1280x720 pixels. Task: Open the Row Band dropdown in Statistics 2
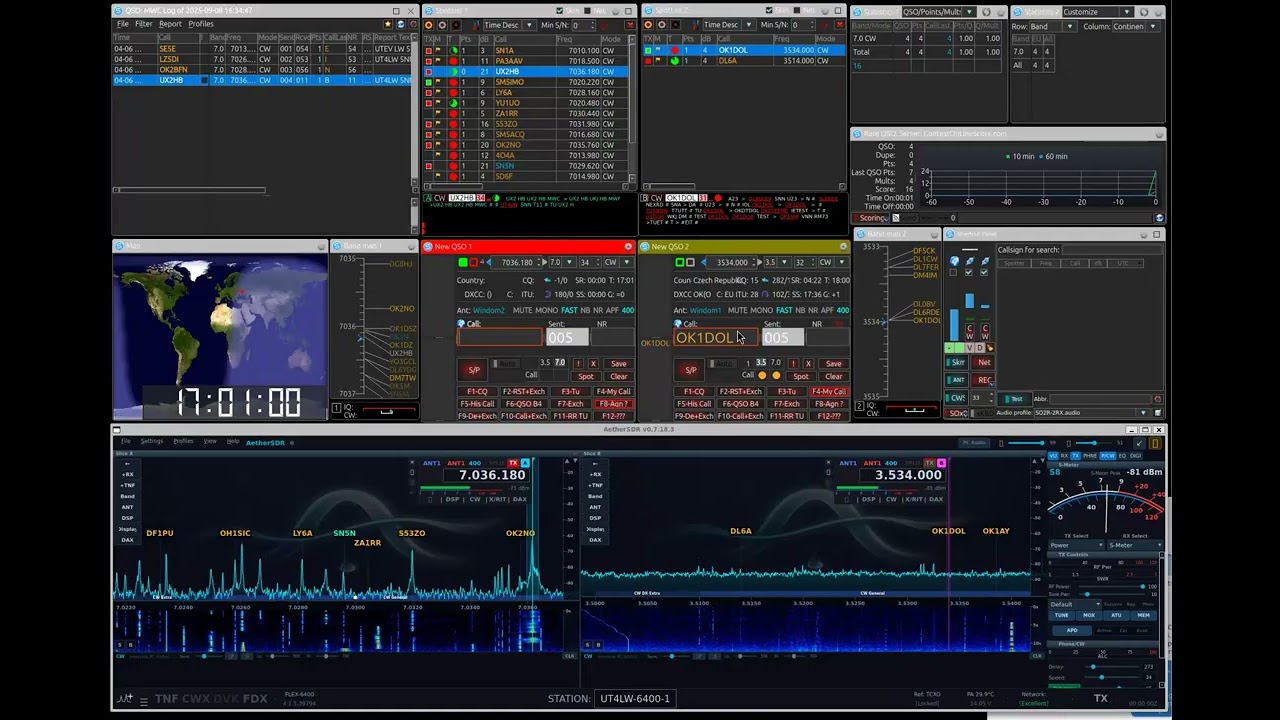coord(1053,26)
